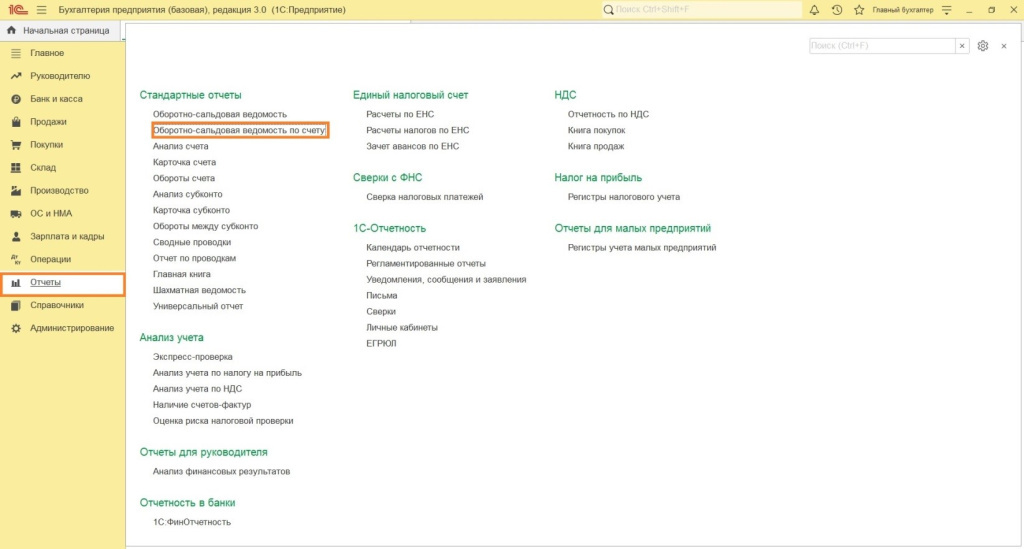Click the Склад grid icon

pos(16,168)
